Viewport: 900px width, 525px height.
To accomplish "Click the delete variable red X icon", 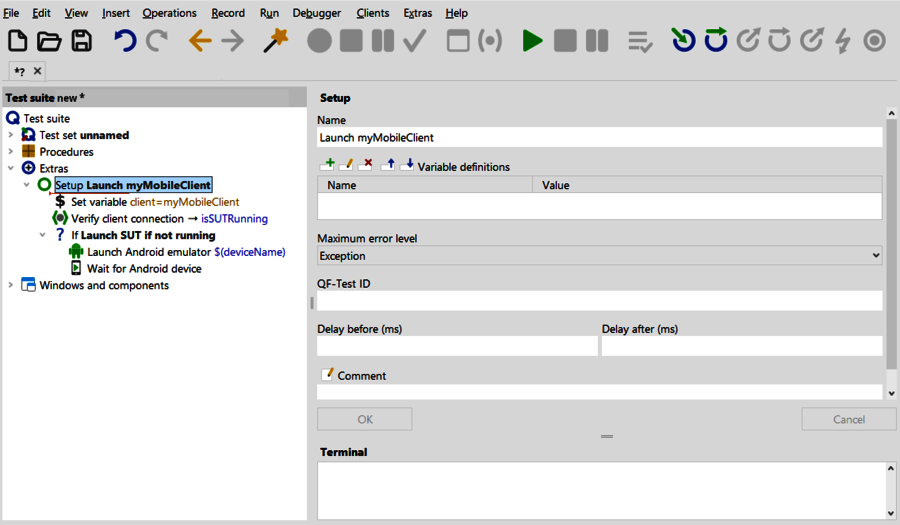I will pos(366,165).
